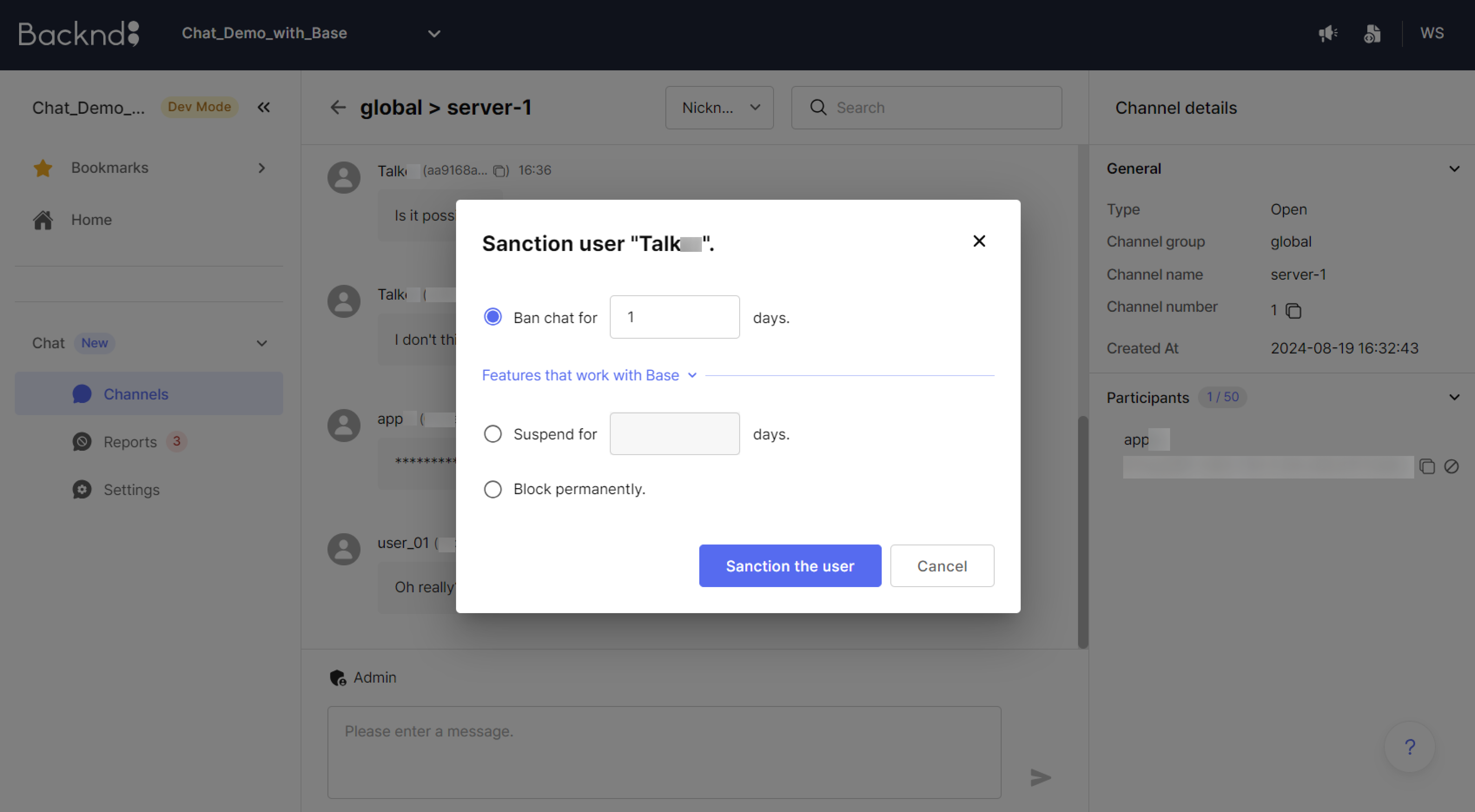Click the New badge next to Chat
1475x812 pixels.
[x=94, y=343]
